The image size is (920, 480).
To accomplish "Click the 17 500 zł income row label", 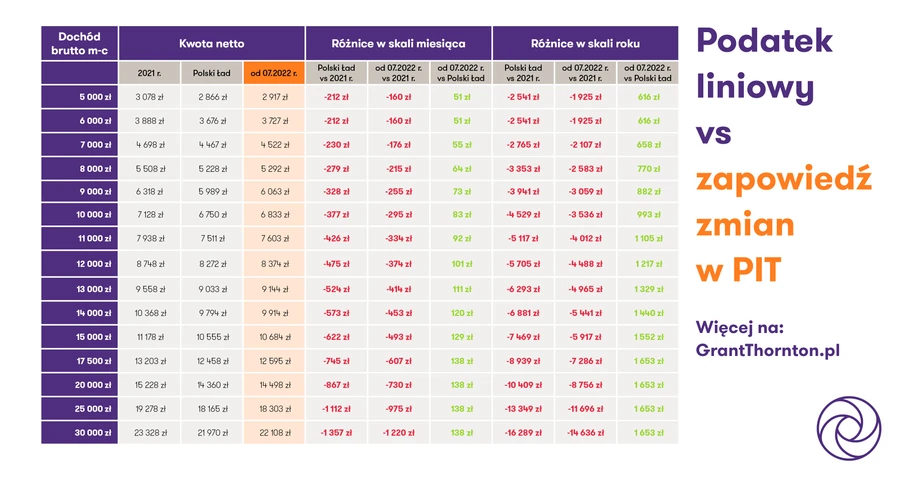I will pyautogui.click(x=79, y=361).
